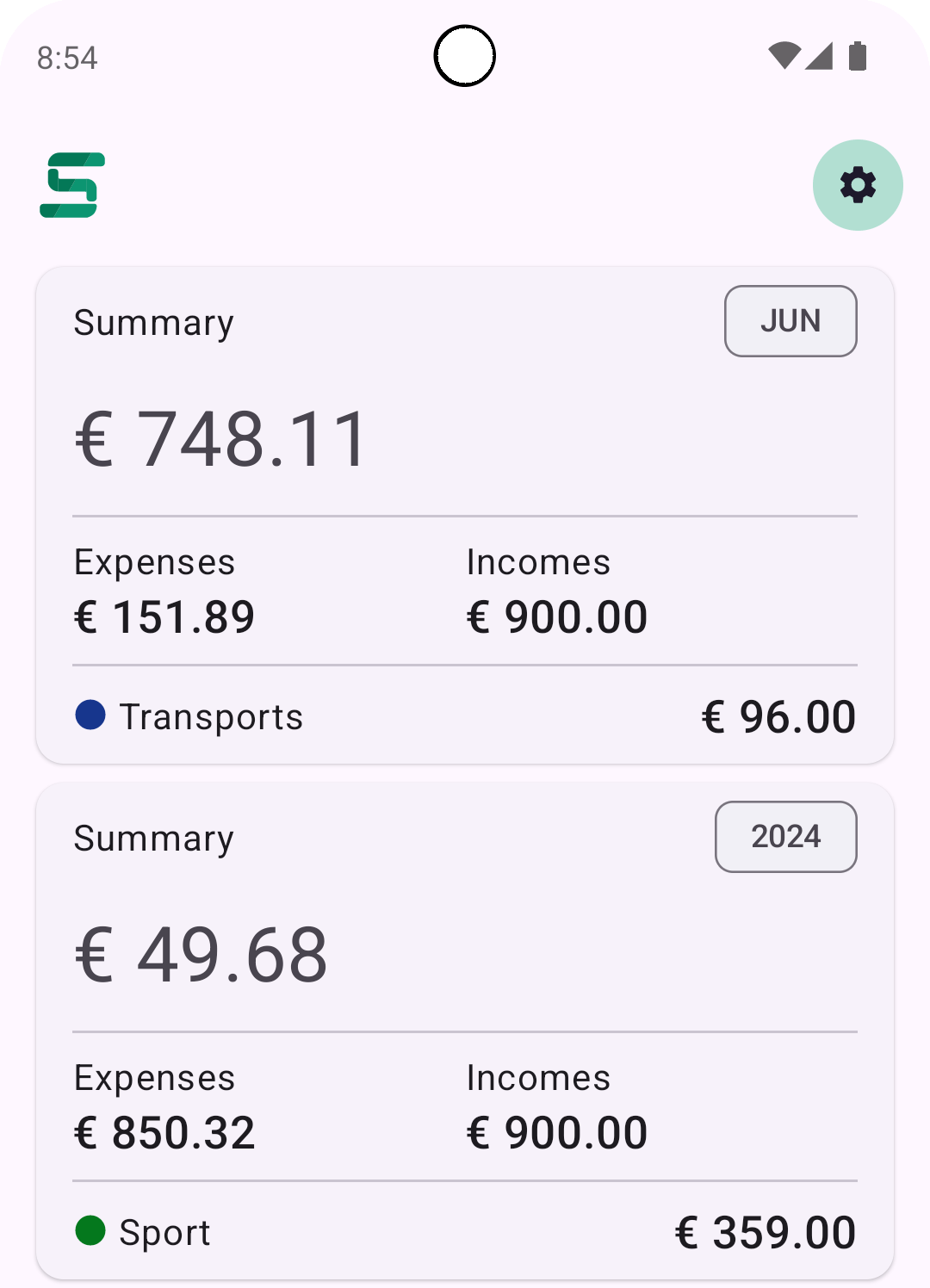Tap the 8:54 clock in status bar
Viewport: 930px width, 1288px height.
(67, 58)
